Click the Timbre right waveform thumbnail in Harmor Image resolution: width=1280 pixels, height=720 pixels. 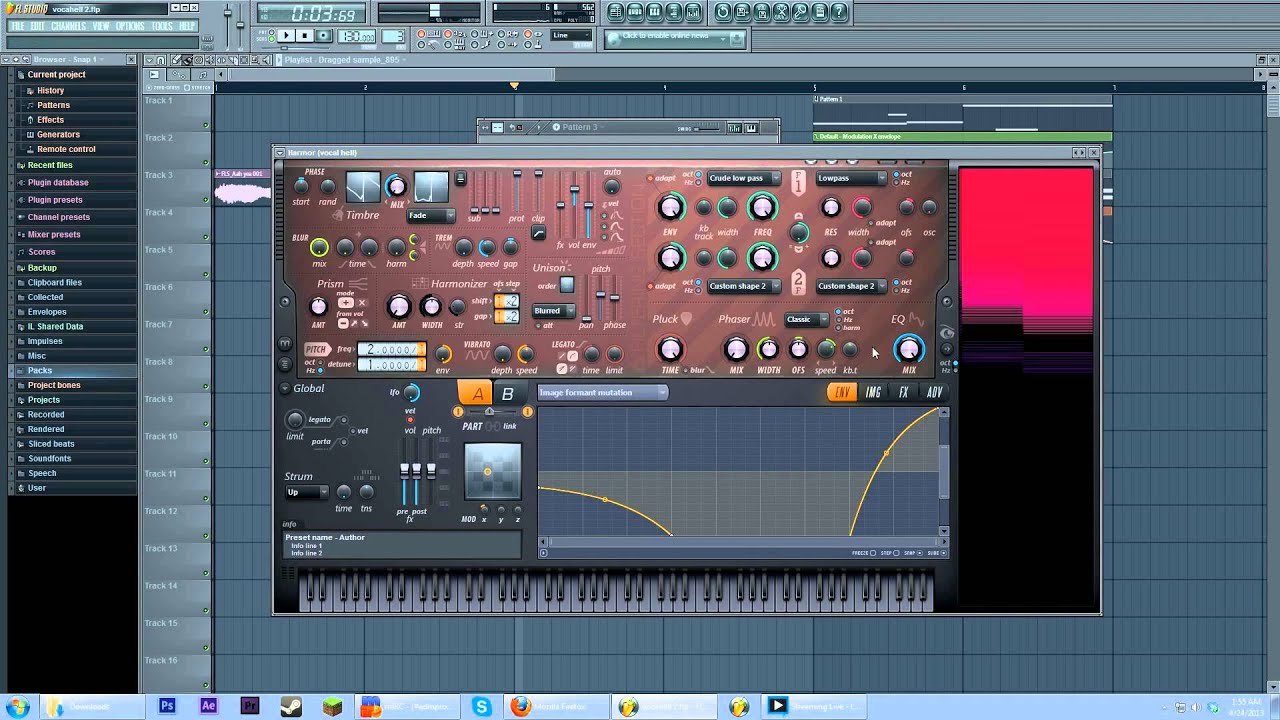pos(431,187)
